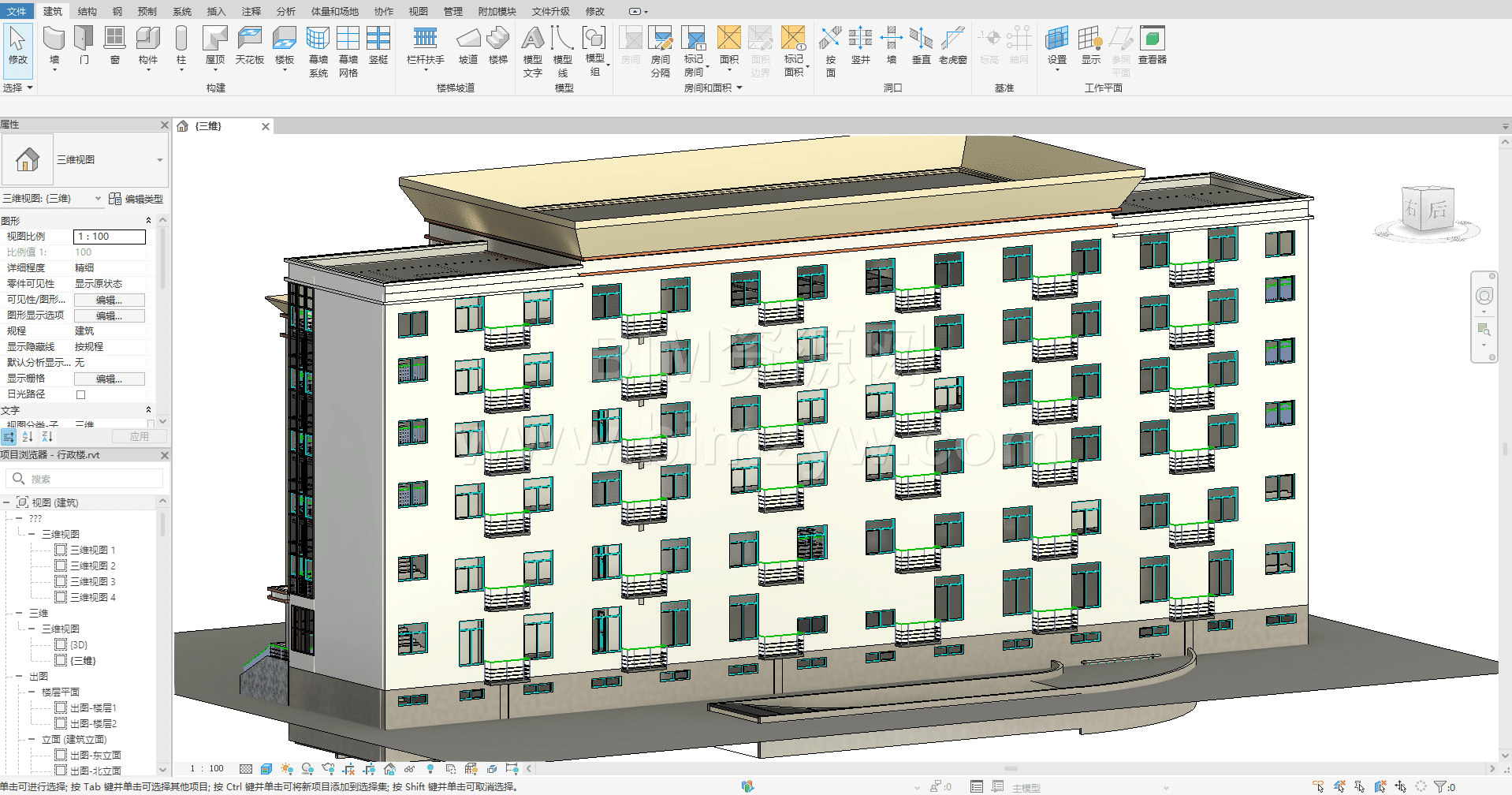Collapse the 楼层平面 tree node
Viewport: 1512px width, 795px height.
coord(32,692)
